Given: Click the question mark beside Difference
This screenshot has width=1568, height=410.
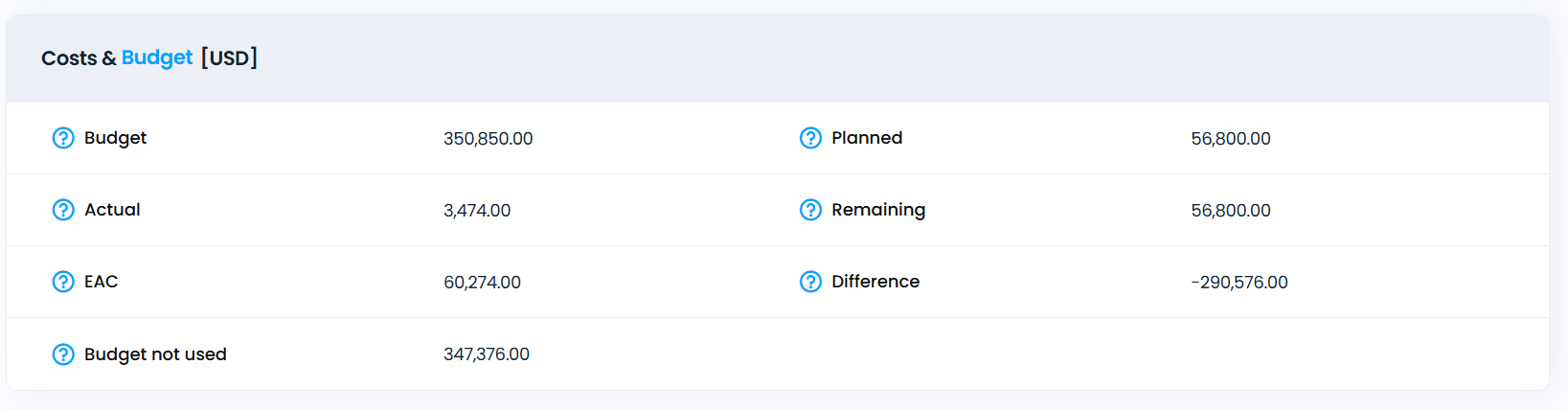Looking at the screenshot, I should point(810,282).
